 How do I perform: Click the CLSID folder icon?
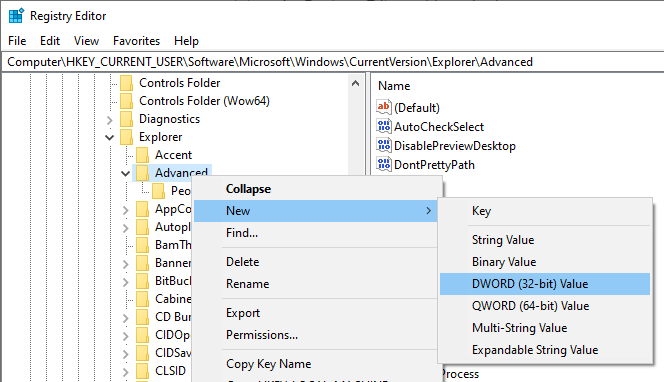(142, 371)
